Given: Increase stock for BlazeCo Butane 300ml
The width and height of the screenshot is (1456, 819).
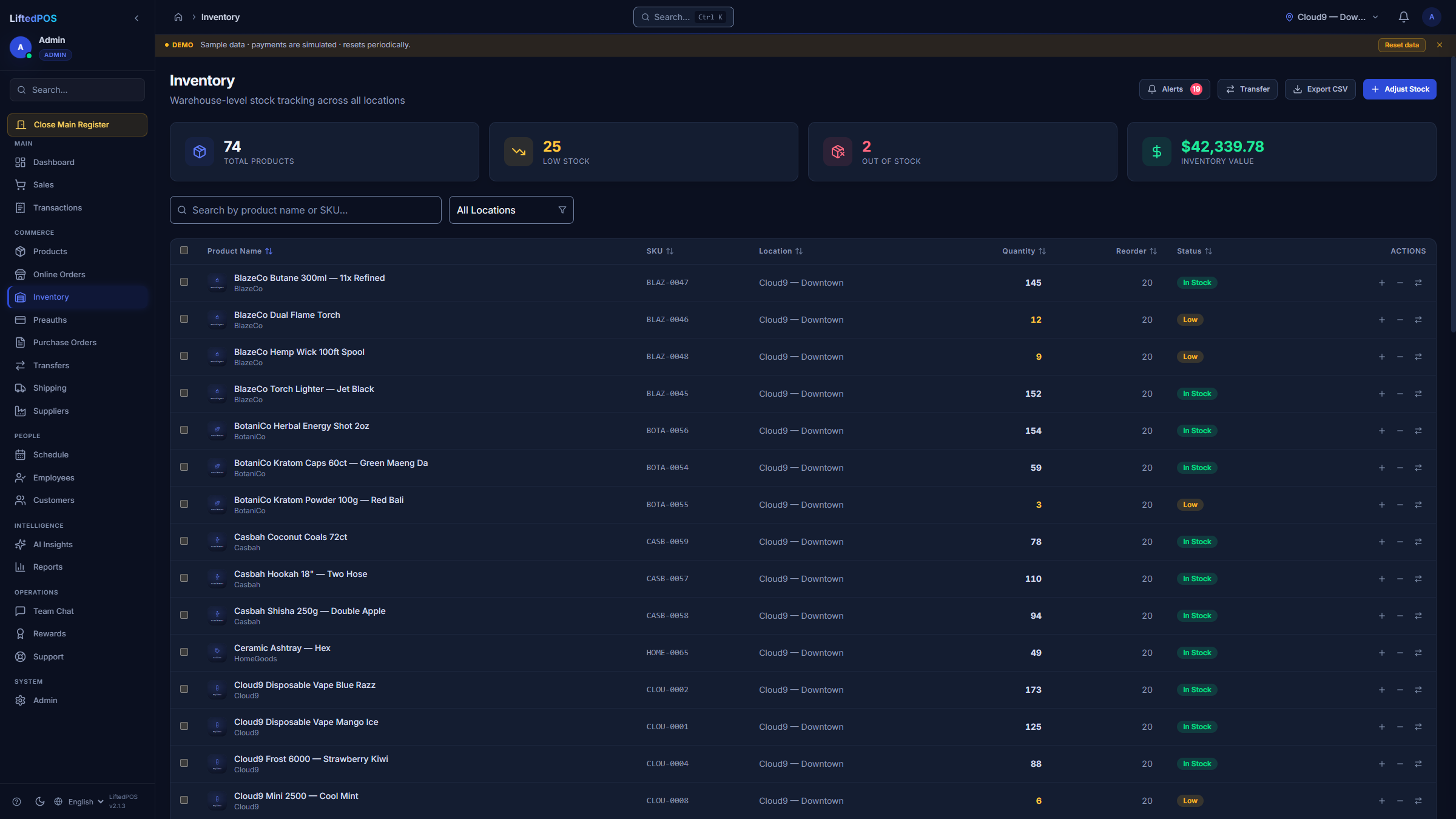Looking at the screenshot, I should pyautogui.click(x=1382, y=283).
